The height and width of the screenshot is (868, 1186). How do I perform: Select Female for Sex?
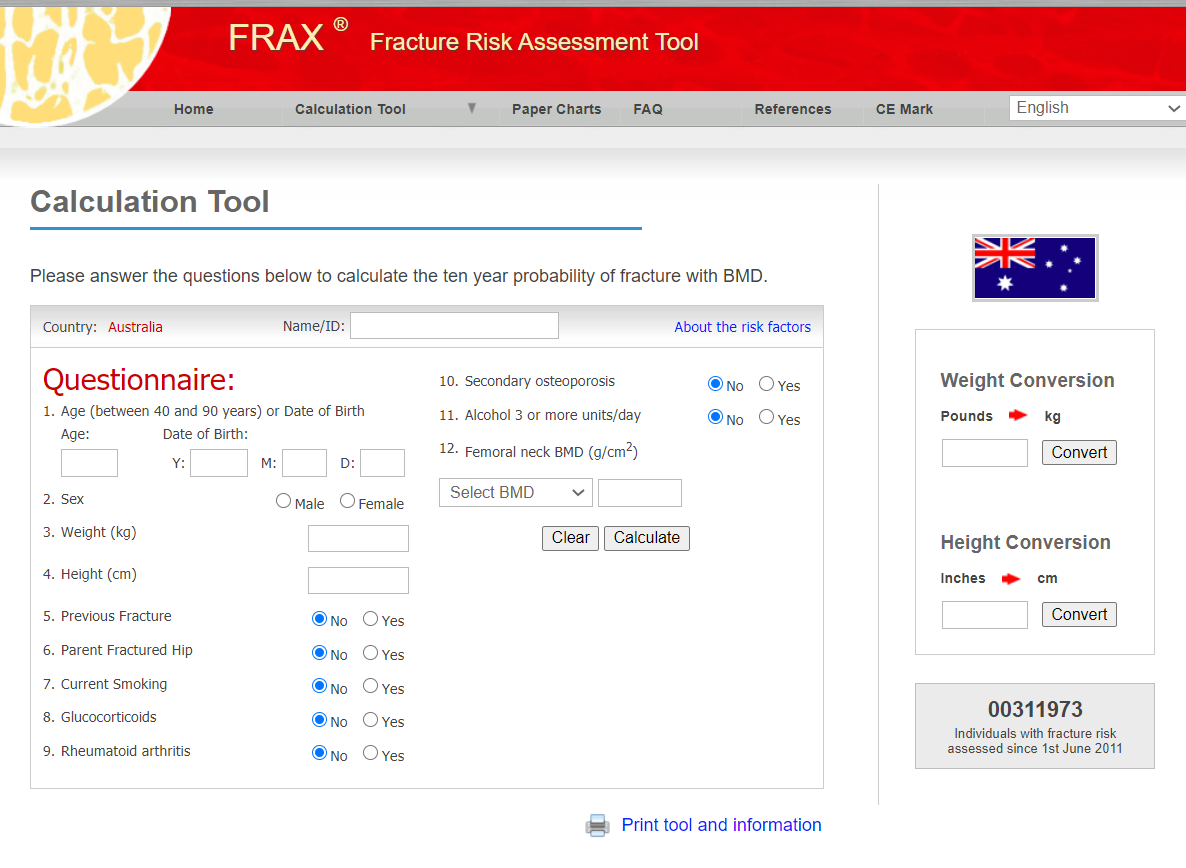347,501
